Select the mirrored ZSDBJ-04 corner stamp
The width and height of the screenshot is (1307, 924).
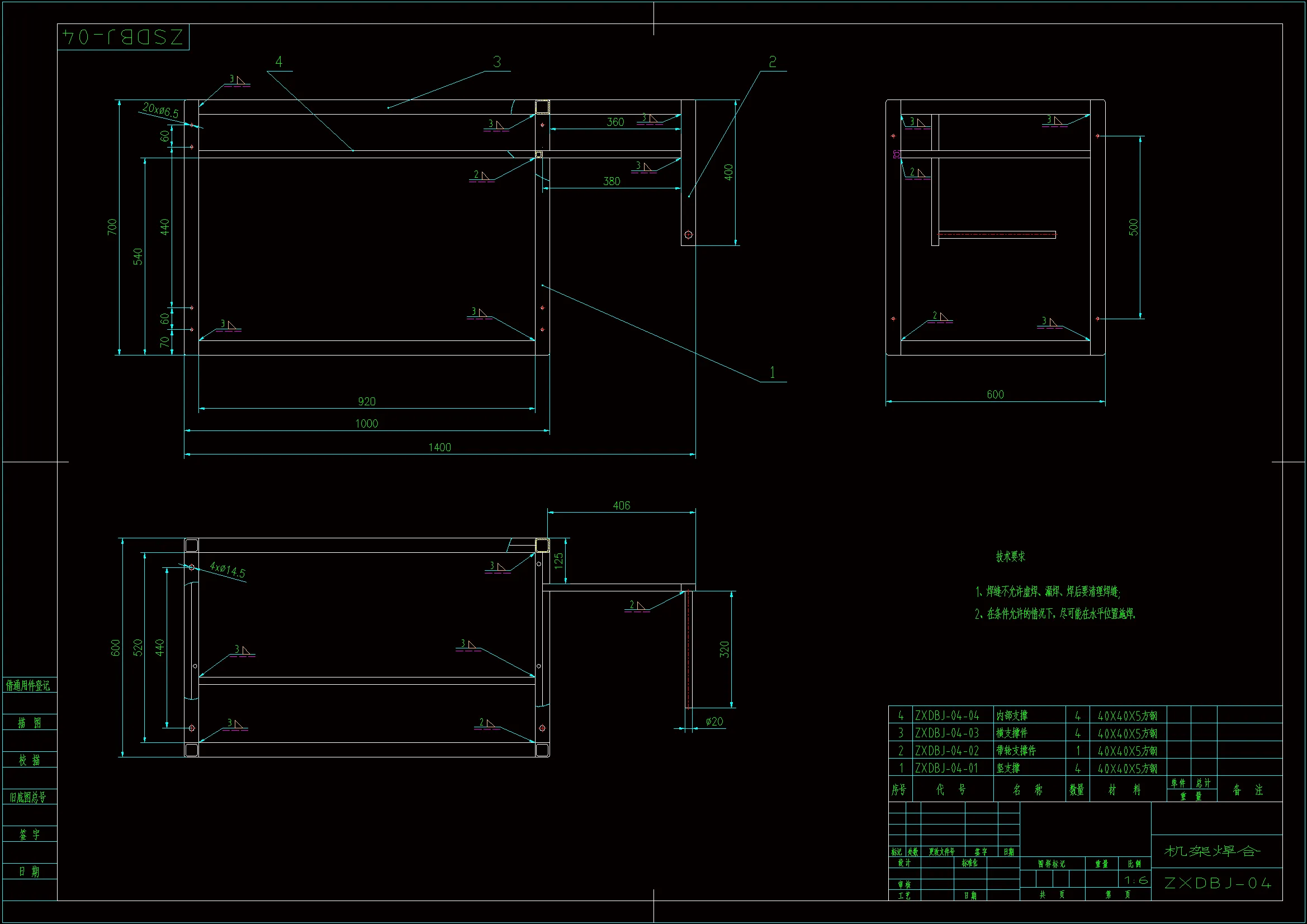pos(123,37)
